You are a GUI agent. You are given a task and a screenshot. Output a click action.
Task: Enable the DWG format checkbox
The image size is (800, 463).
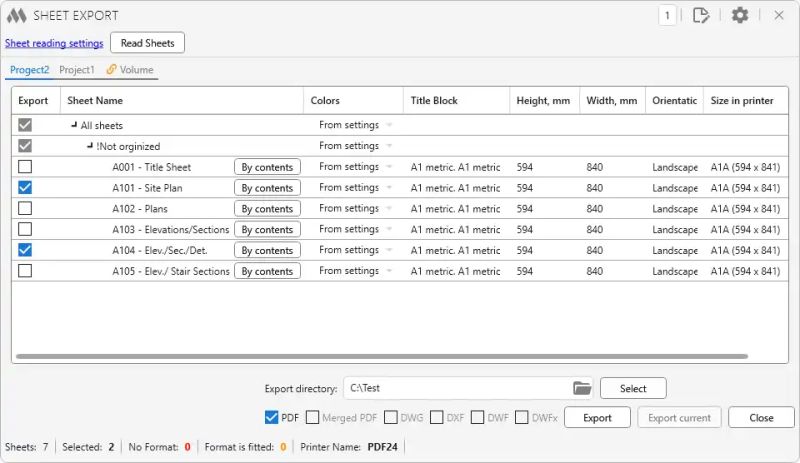391,418
